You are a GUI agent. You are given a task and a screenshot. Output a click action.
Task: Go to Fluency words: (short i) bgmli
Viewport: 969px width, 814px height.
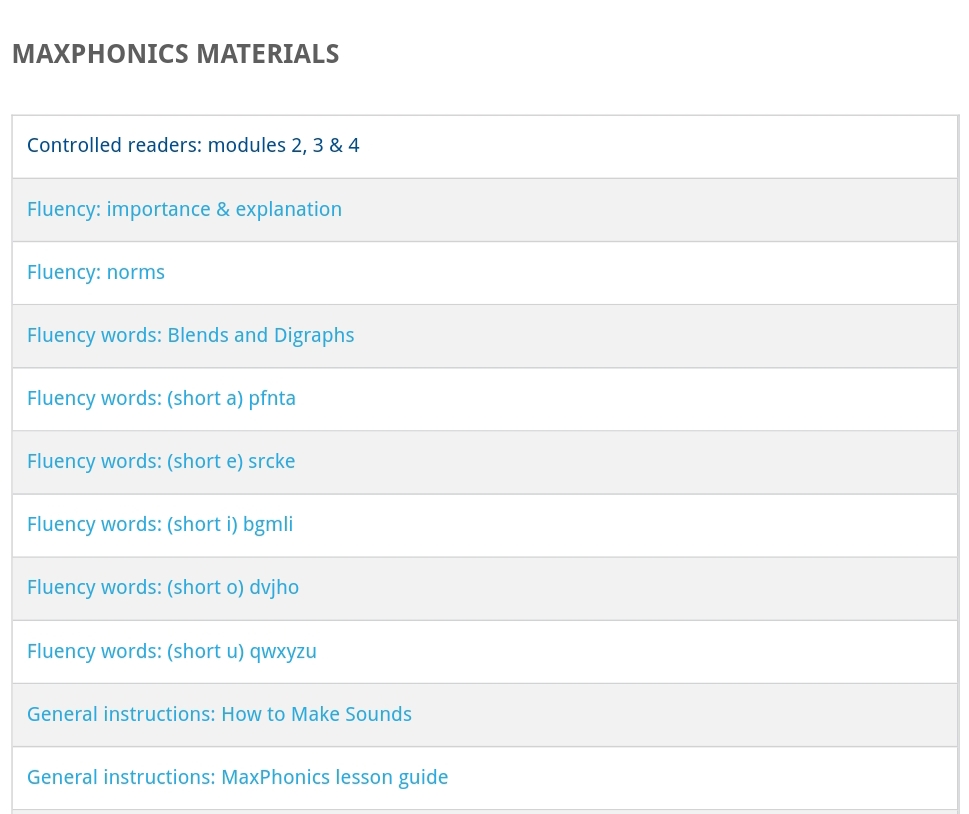pyautogui.click(x=160, y=524)
